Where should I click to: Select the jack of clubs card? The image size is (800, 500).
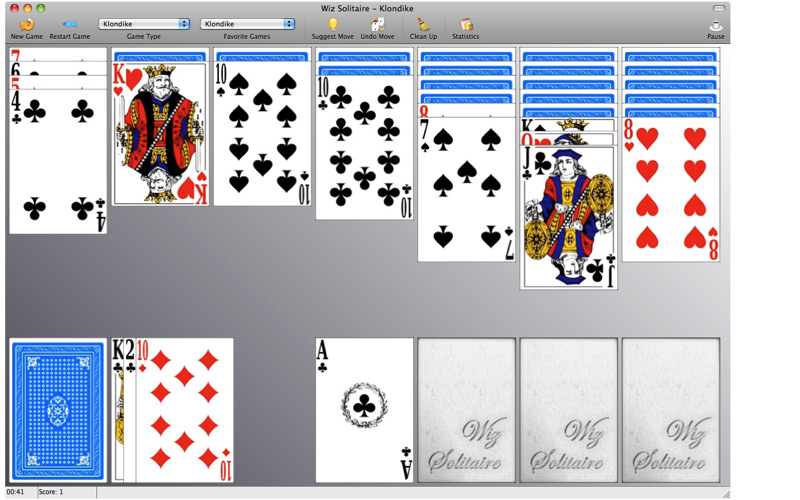568,217
